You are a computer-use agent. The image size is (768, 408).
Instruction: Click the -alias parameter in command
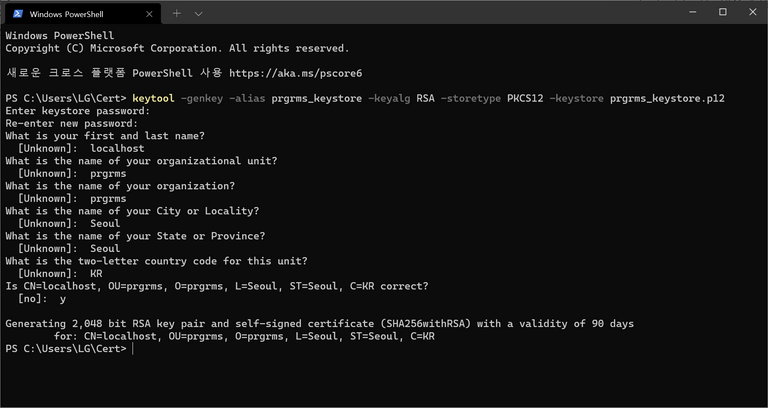(247, 98)
